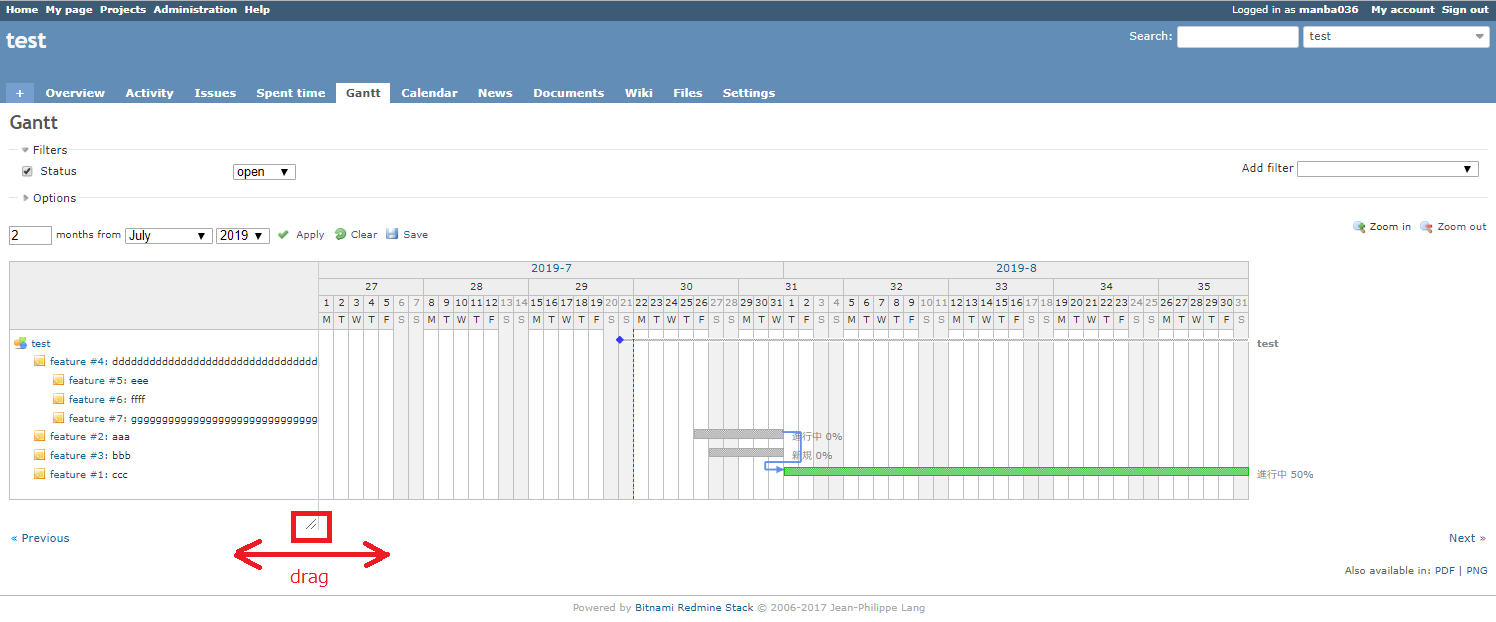Click the folder icon beside feature #2: aaa

tap(41, 436)
